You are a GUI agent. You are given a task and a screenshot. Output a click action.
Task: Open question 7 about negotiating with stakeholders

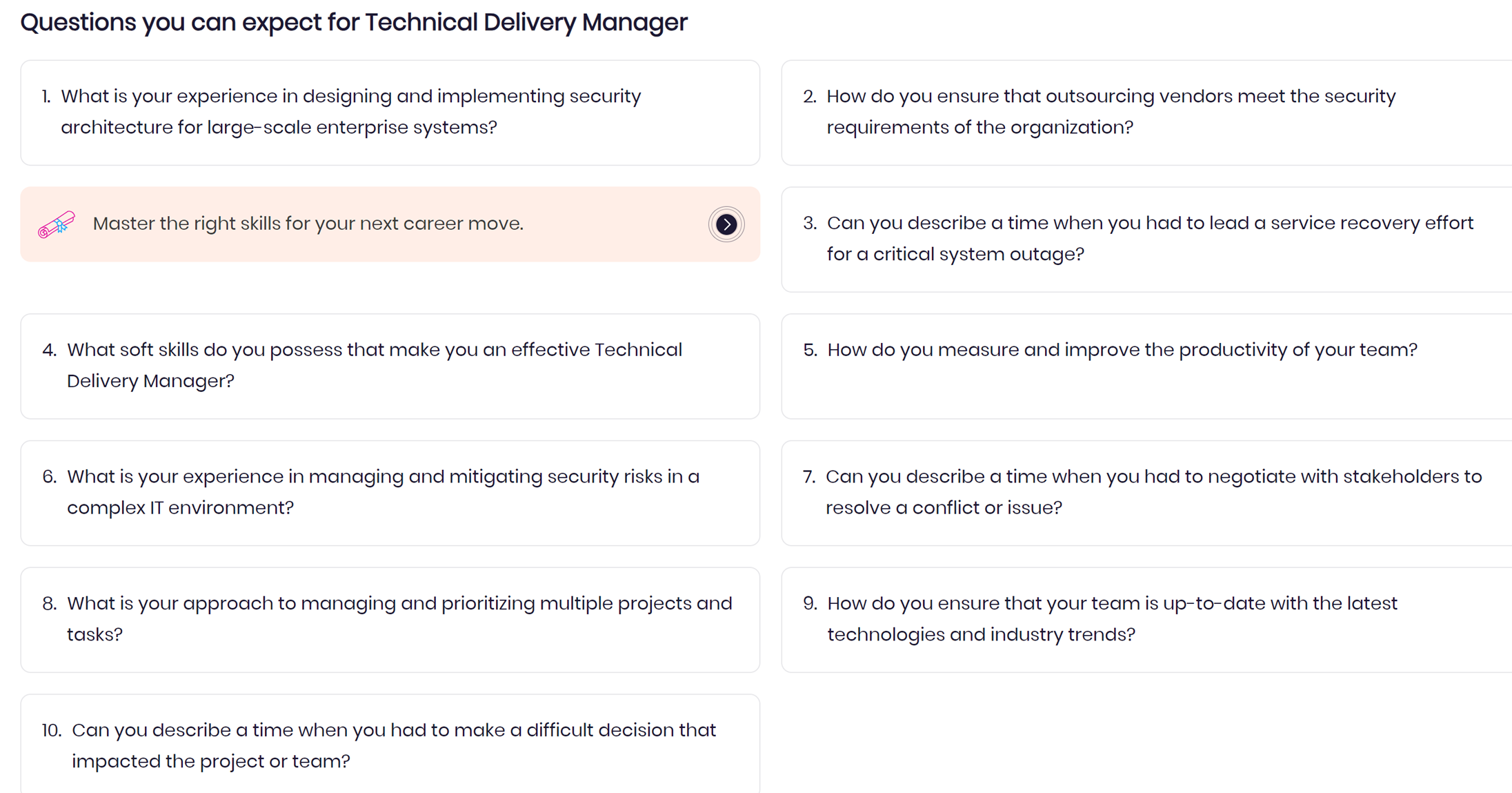click(1146, 493)
